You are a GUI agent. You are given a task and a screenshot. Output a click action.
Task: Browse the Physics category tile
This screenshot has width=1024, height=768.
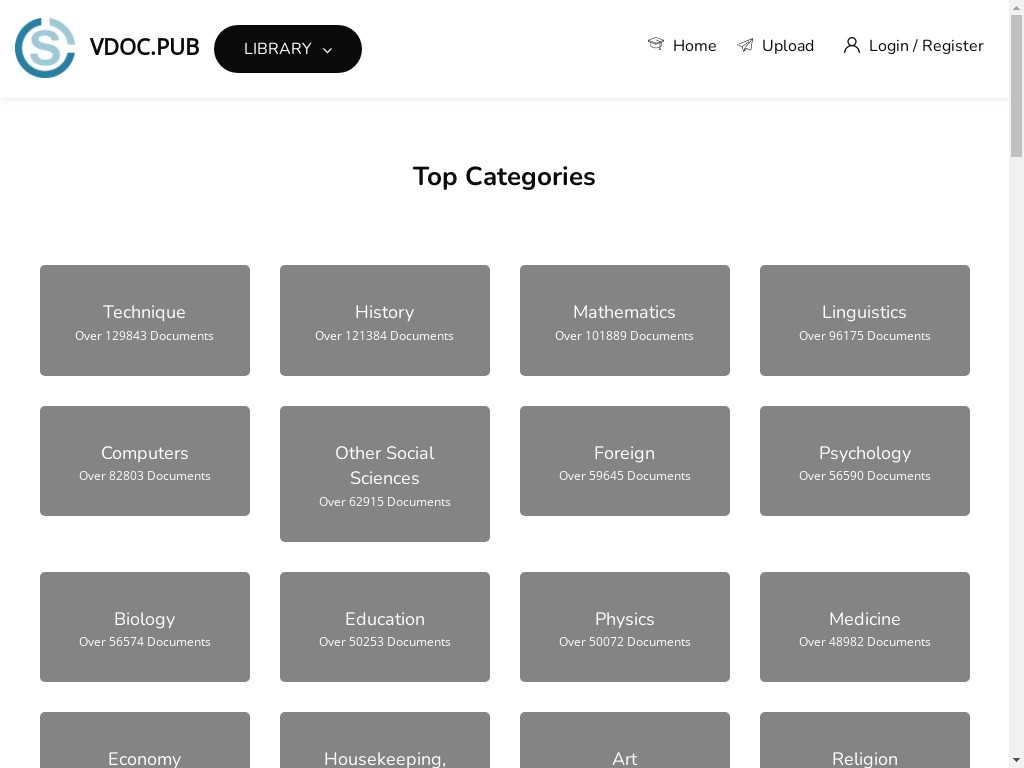point(624,627)
